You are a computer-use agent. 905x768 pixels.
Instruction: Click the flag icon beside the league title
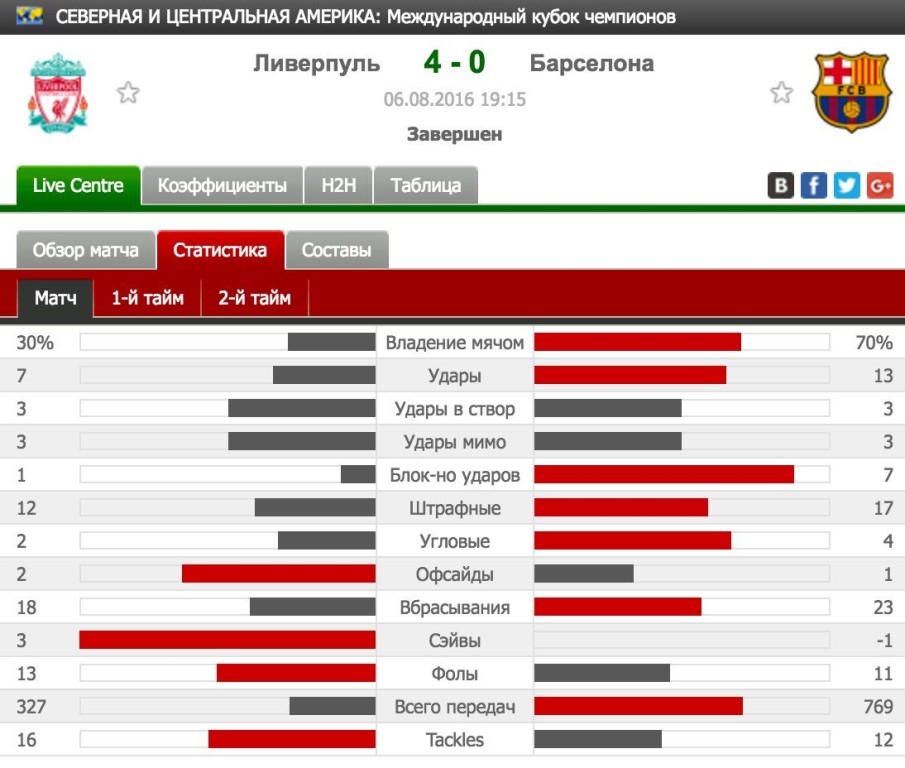tap(29, 16)
